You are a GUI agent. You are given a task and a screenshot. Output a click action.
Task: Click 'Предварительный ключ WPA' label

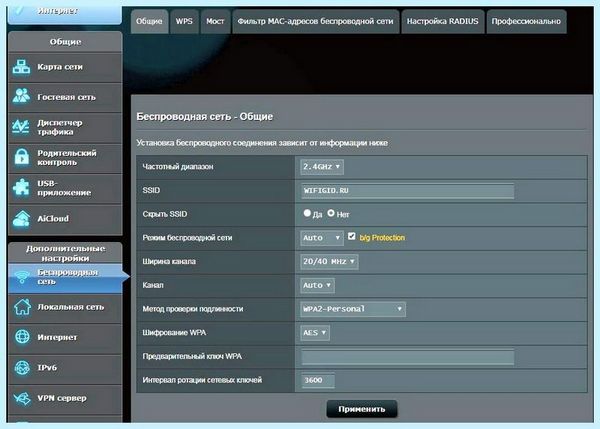point(192,356)
